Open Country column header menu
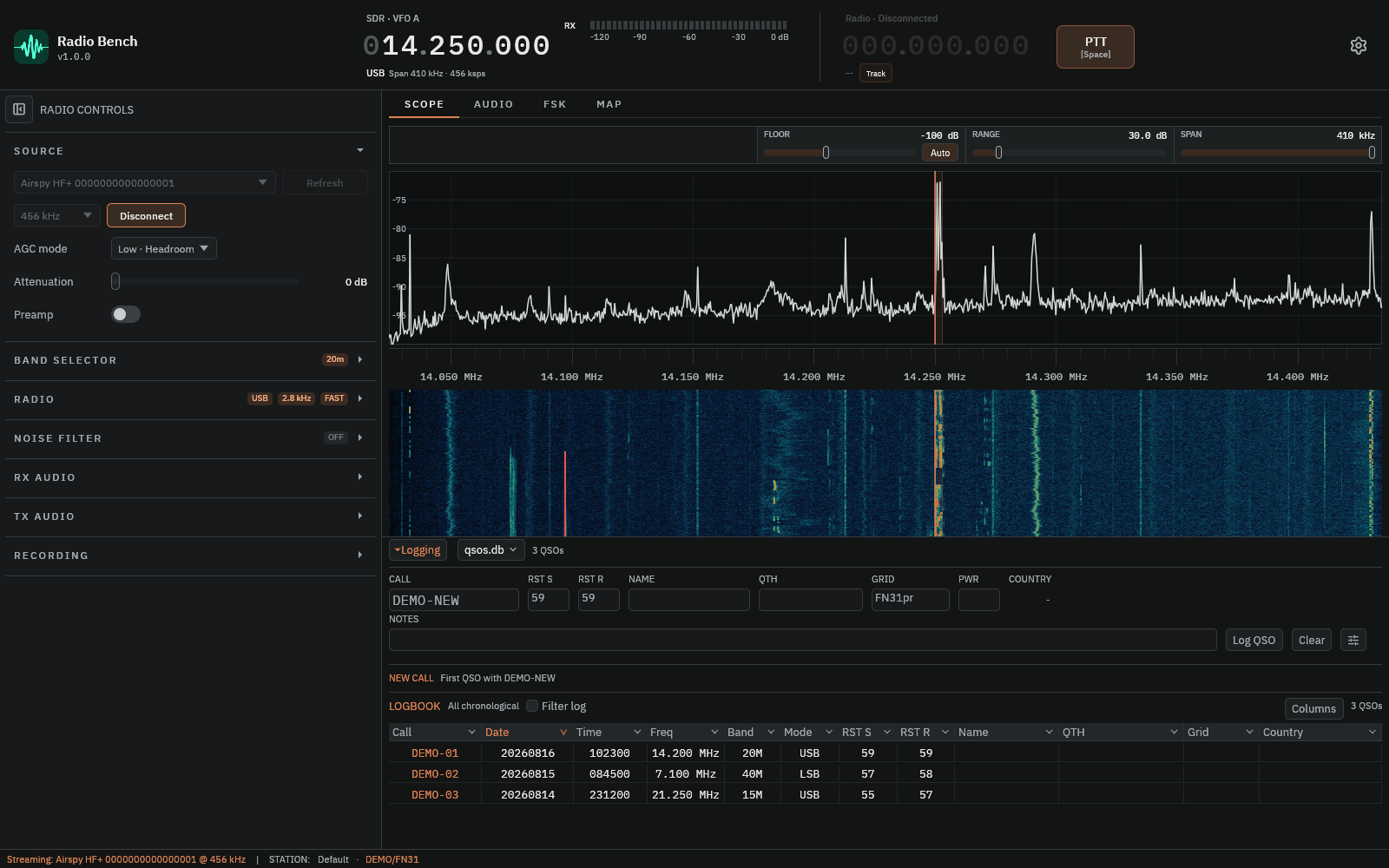Screen dimensions: 1389x868 (1373, 732)
